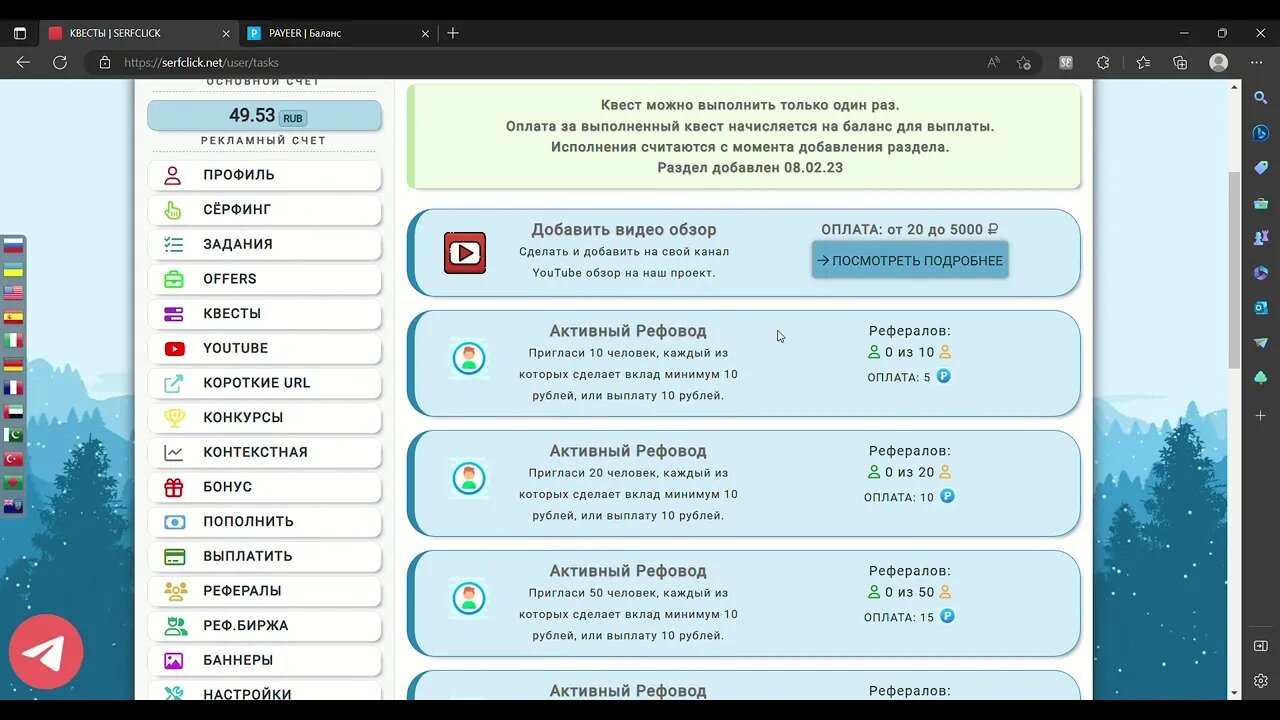Open the СЁРФИНГ section
1280x720 pixels.
pyautogui.click(x=264, y=210)
